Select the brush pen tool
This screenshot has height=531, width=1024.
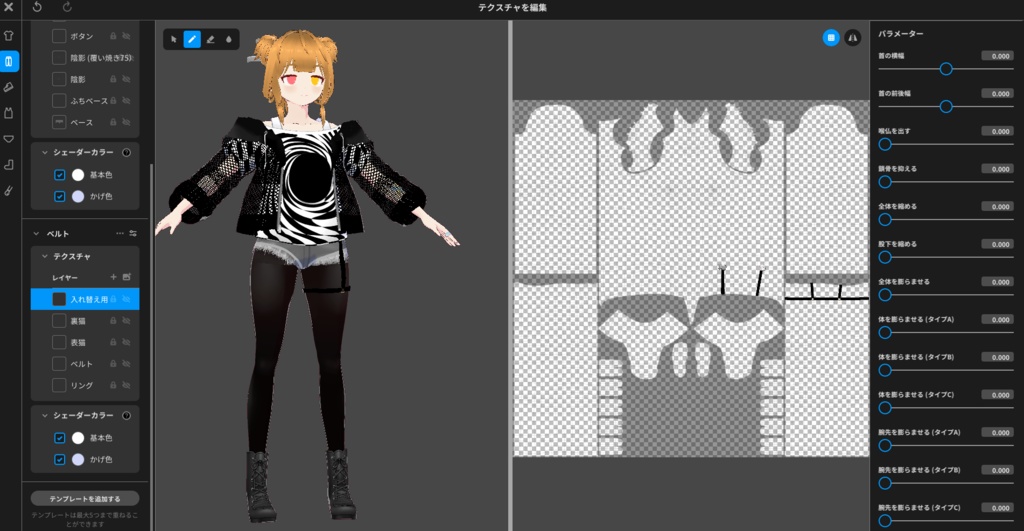coord(192,39)
